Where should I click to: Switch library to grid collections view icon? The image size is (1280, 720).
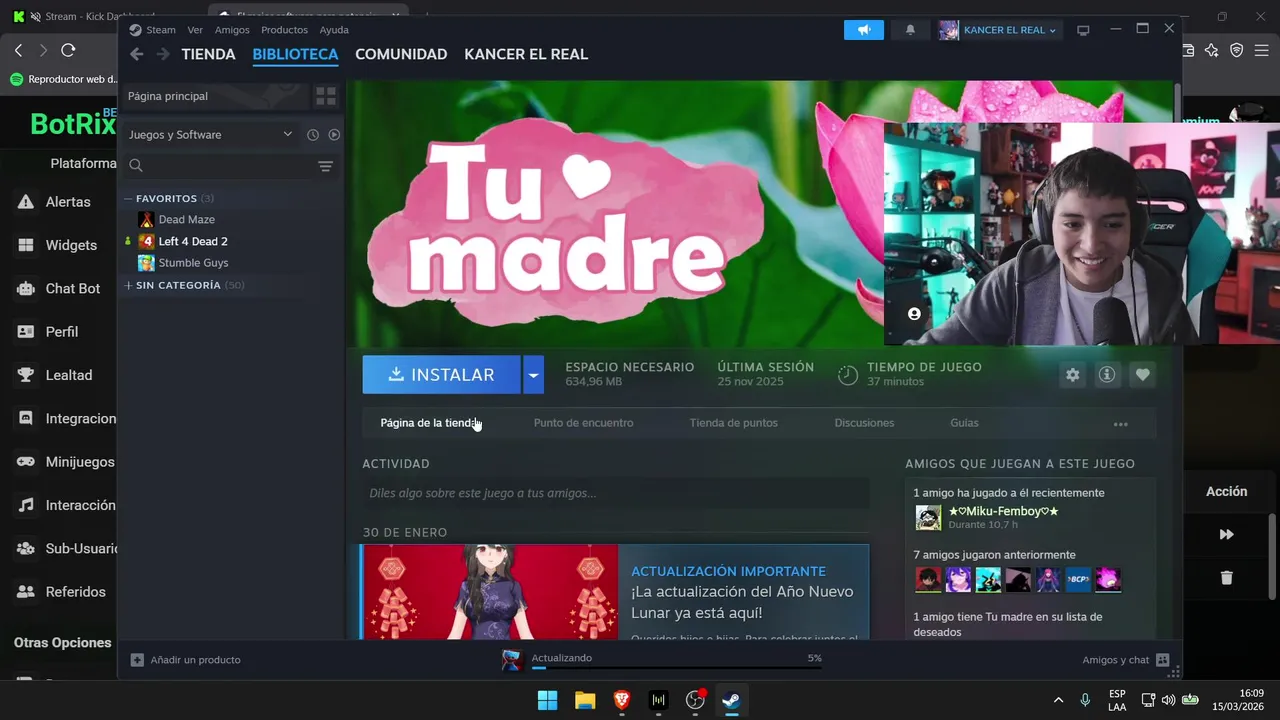coord(326,96)
